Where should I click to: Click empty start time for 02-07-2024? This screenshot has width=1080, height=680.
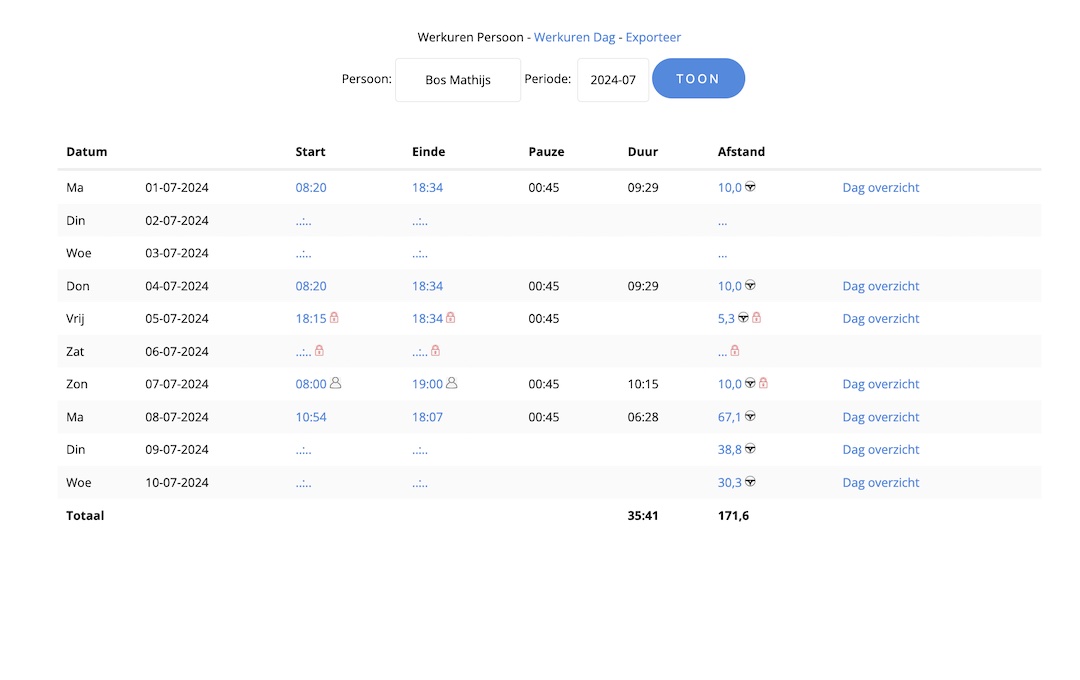(303, 221)
